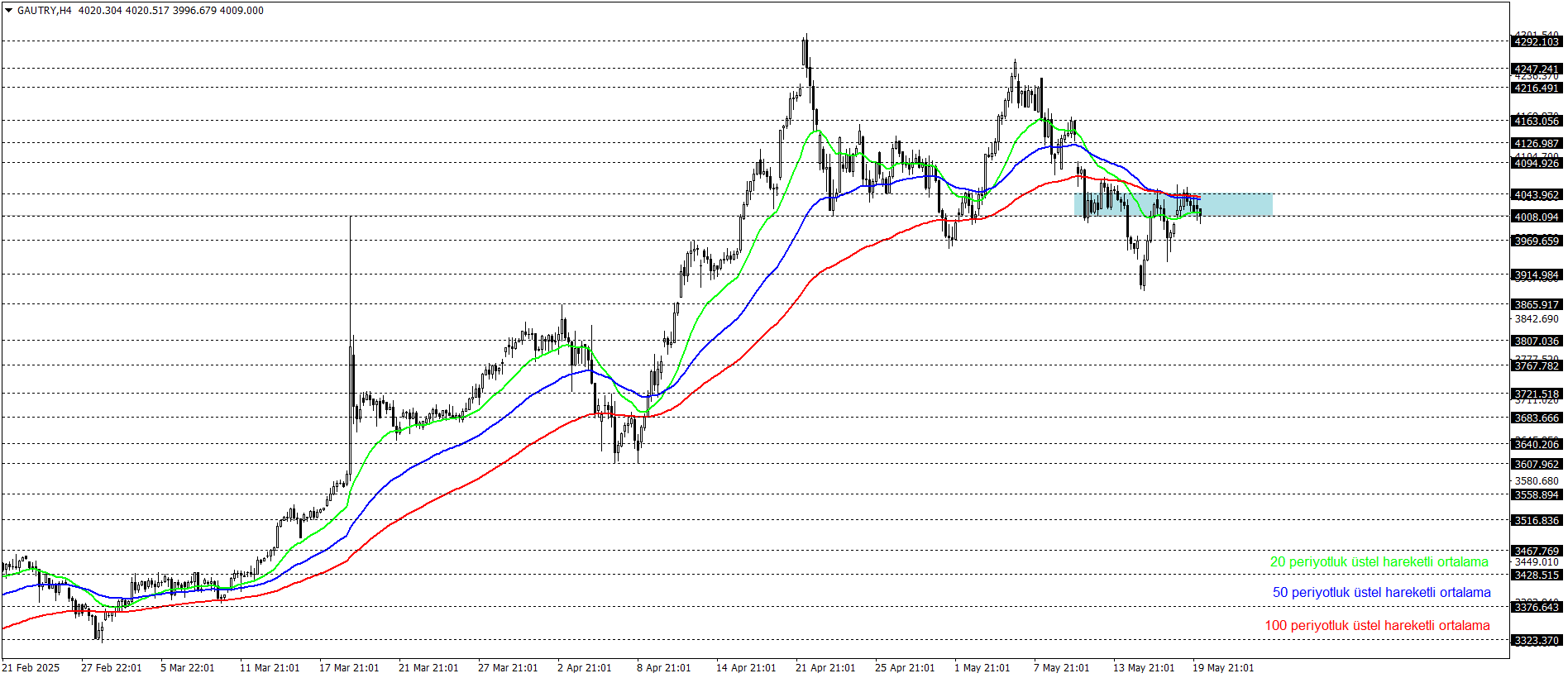Select the 3428.515 price level label
1568x678 pixels.
pyautogui.click(x=1537, y=575)
